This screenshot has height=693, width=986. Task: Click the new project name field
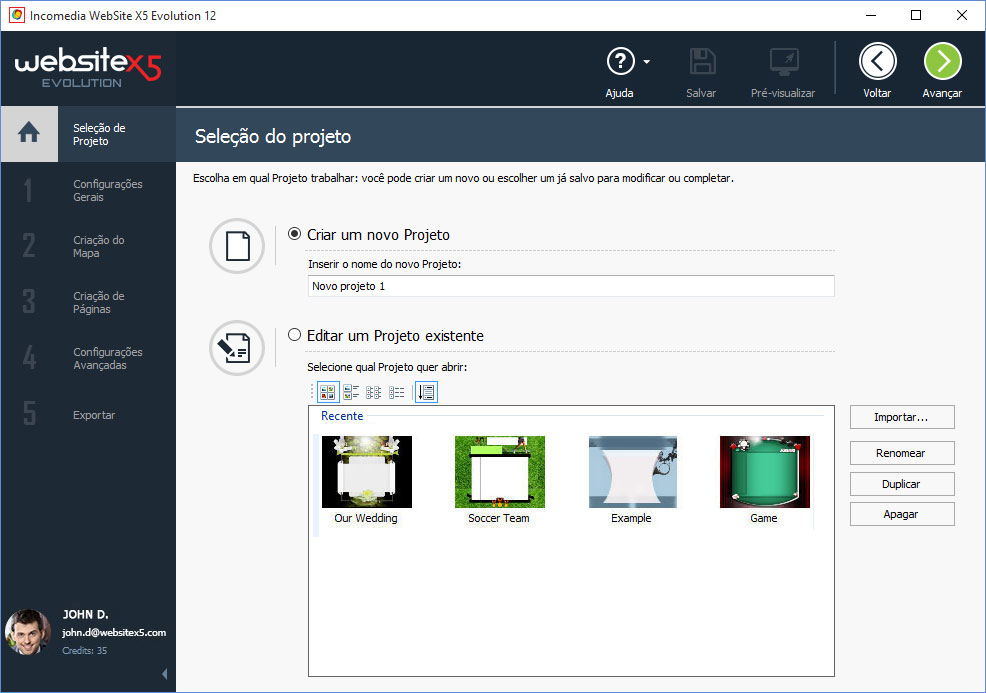click(571, 286)
